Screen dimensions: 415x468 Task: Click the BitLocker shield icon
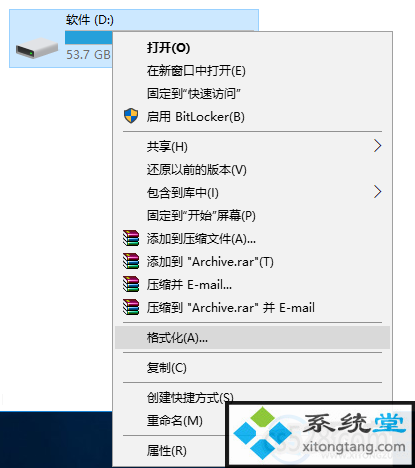coord(131,116)
